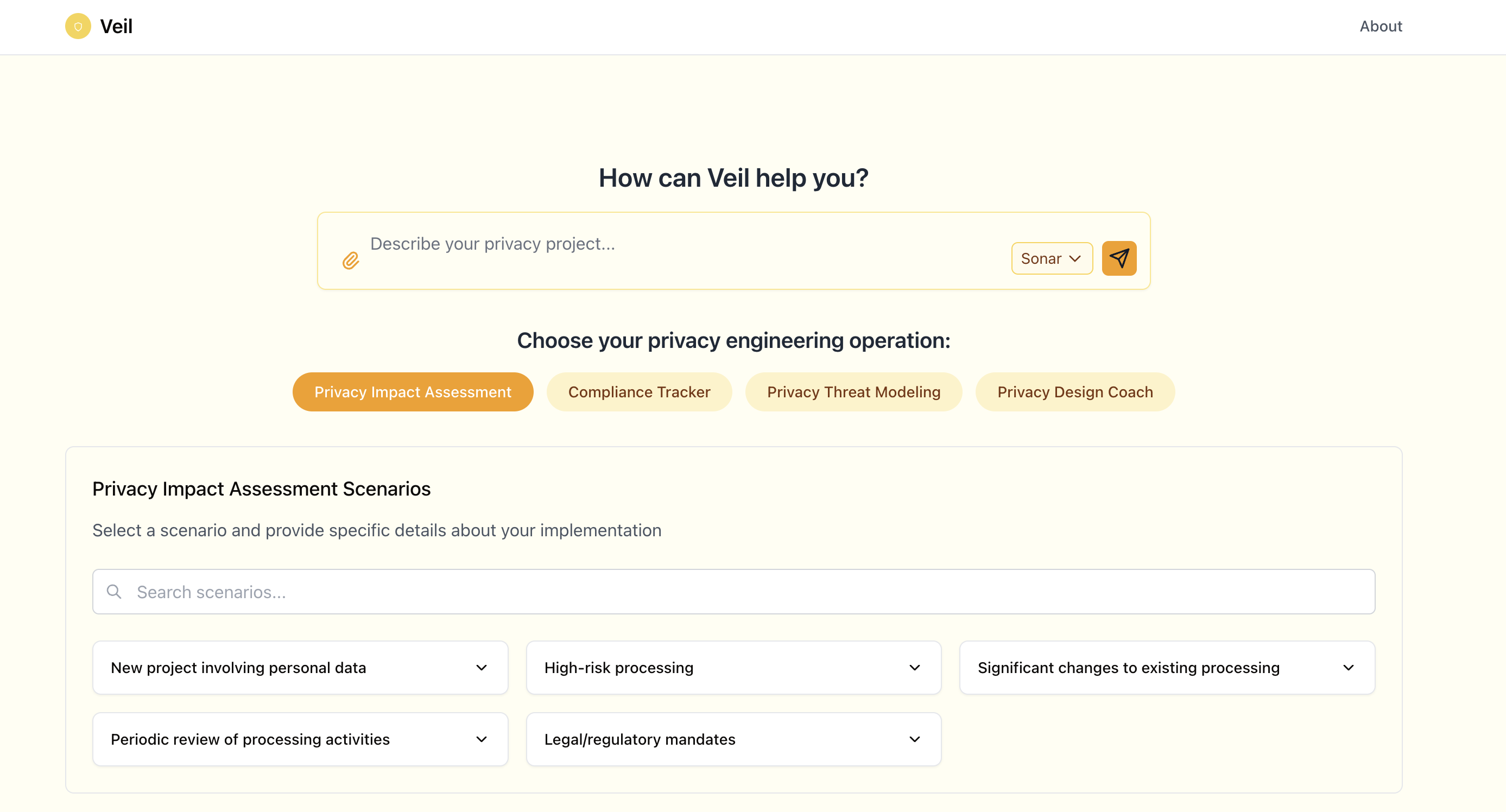Click chevron on Legal/regulatory mandates card
This screenshot has width=1506, height=812.
[914, 739]
